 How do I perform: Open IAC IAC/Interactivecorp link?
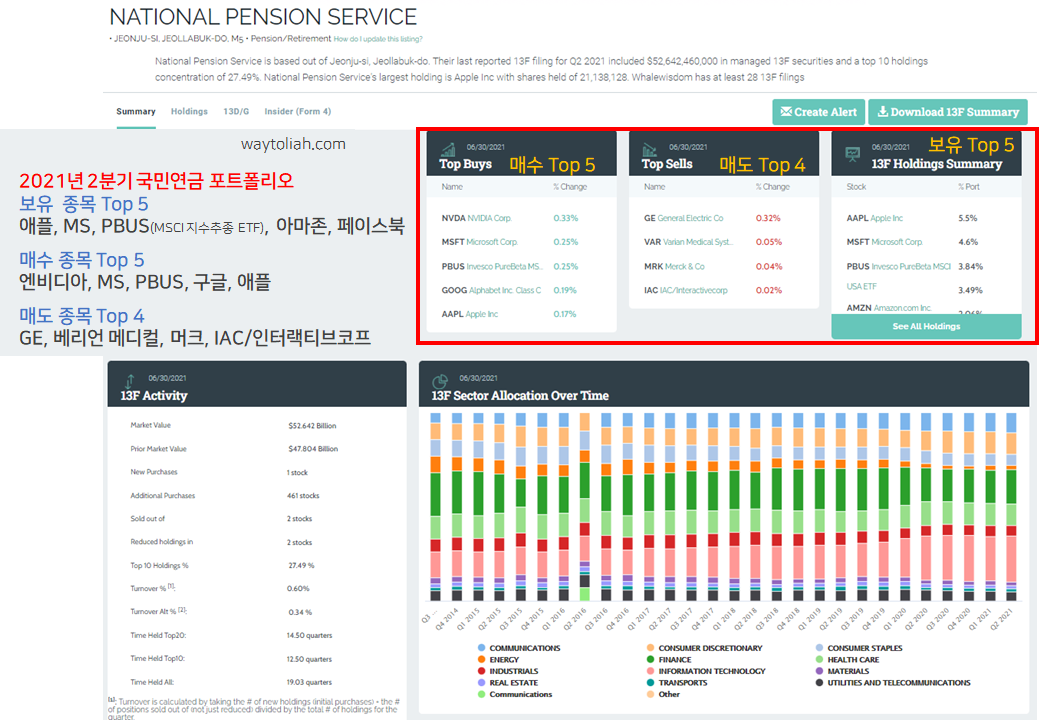pyautogui.click(x=685, y=290)
